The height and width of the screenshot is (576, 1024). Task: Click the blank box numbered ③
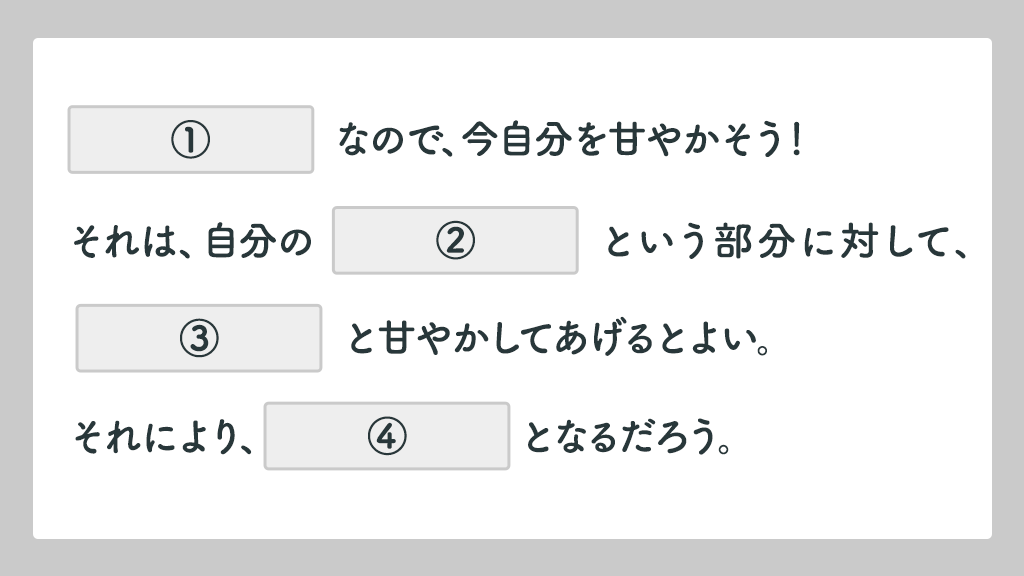pyautogui.click(x=199, y=338)
